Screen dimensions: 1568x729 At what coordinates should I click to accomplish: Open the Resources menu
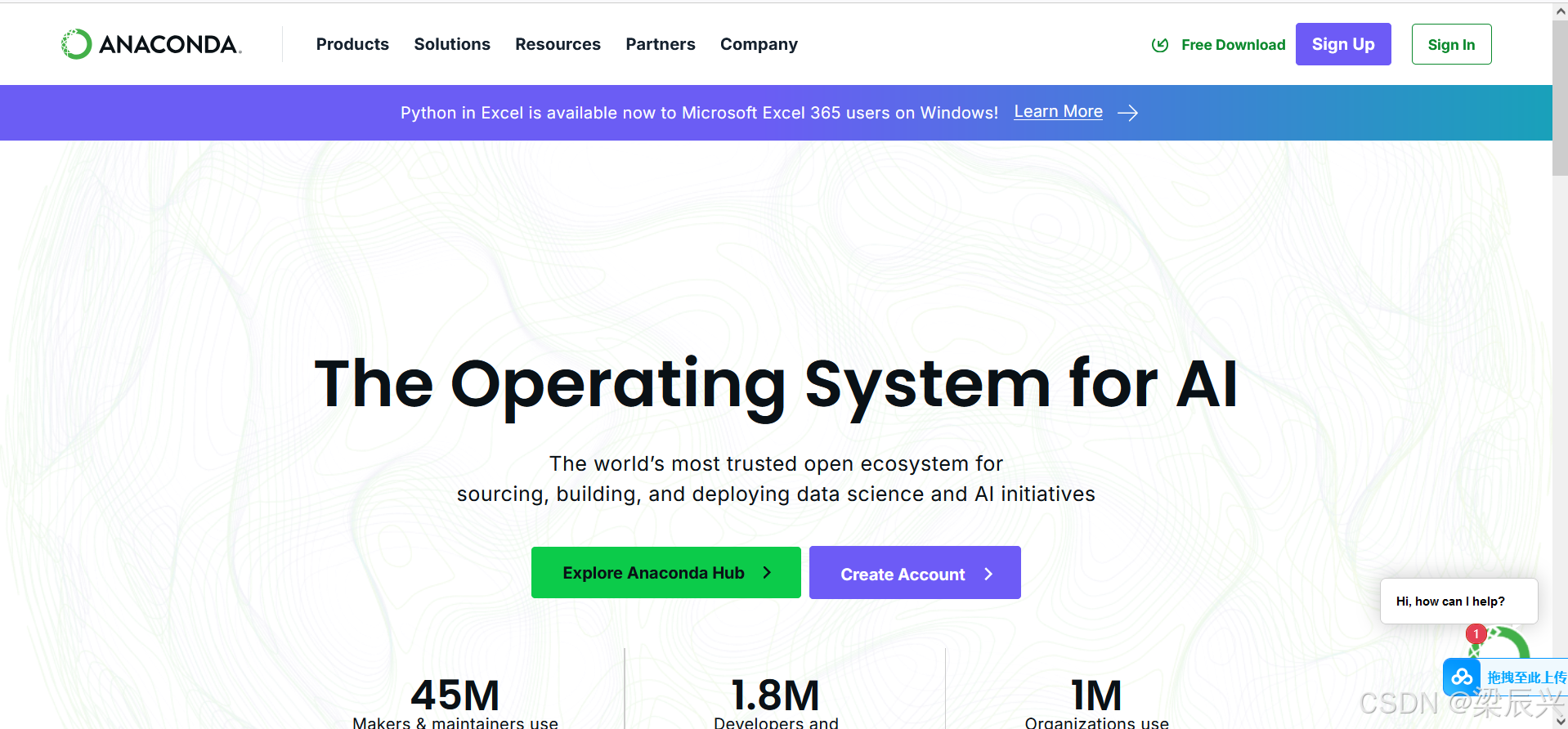tap(558, 44)
